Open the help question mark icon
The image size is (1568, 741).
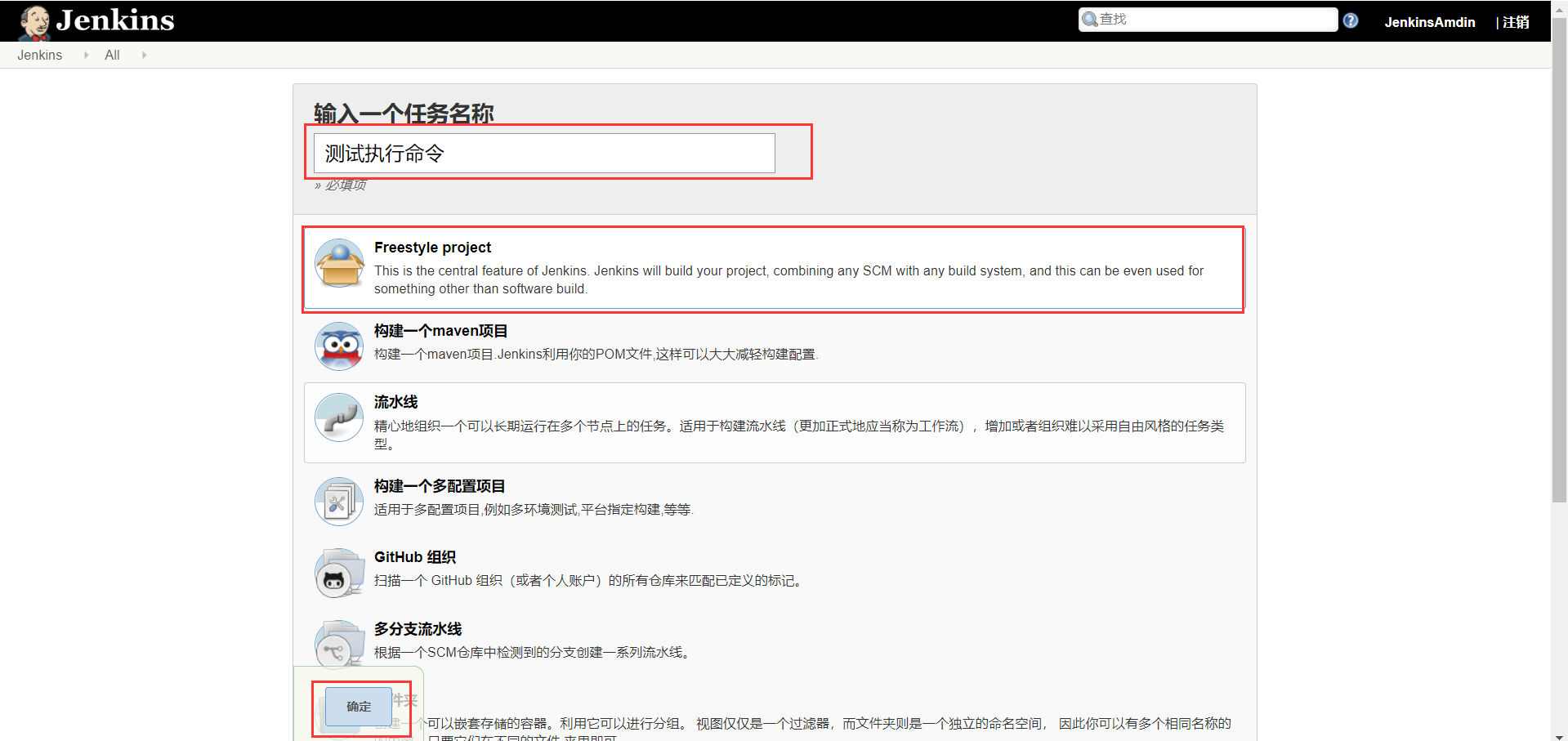[x=1350, y=20]
